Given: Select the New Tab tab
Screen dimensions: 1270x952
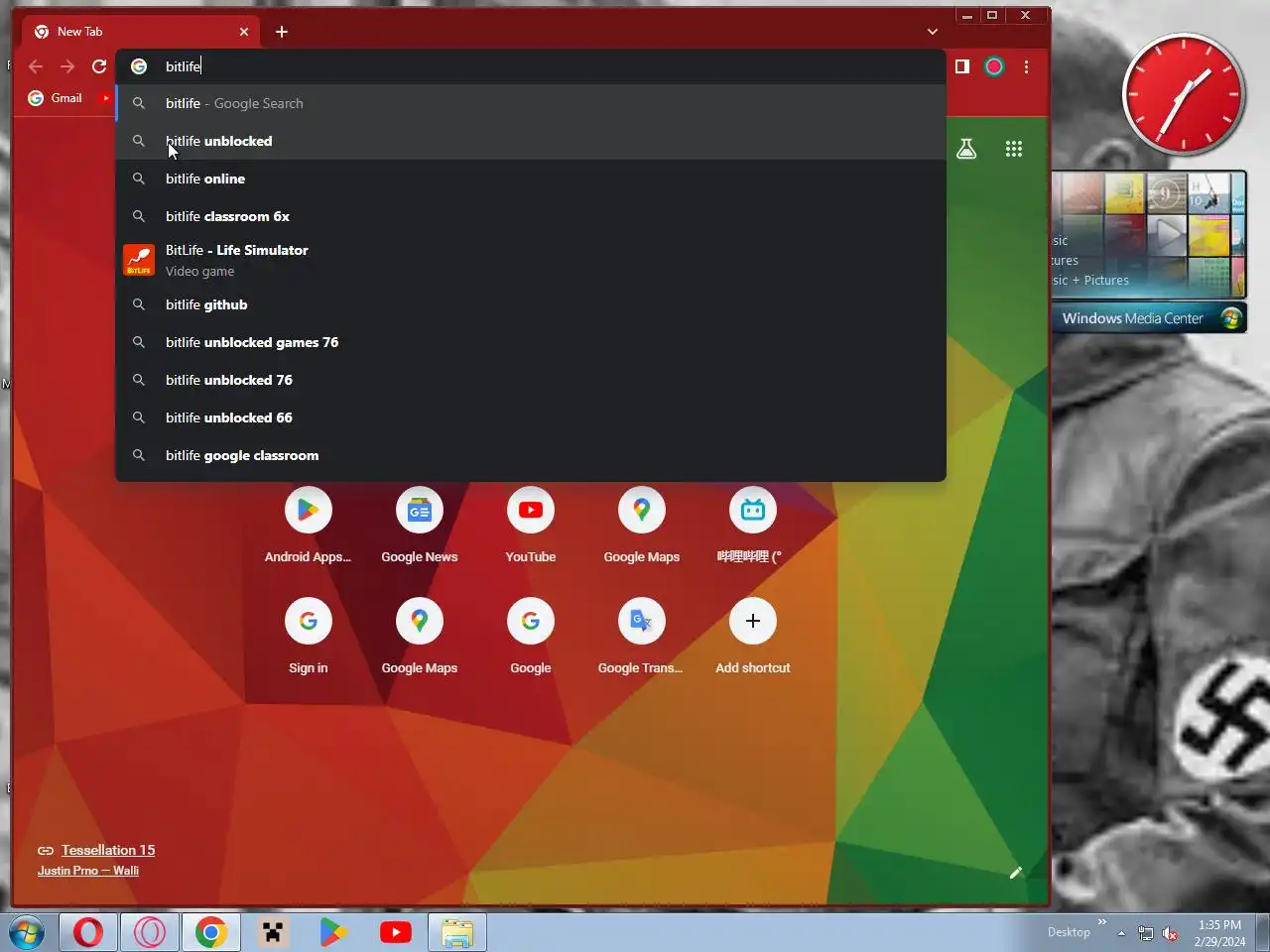Looking at the screenshot, I should pyautogui.click(x=139, y=32).
